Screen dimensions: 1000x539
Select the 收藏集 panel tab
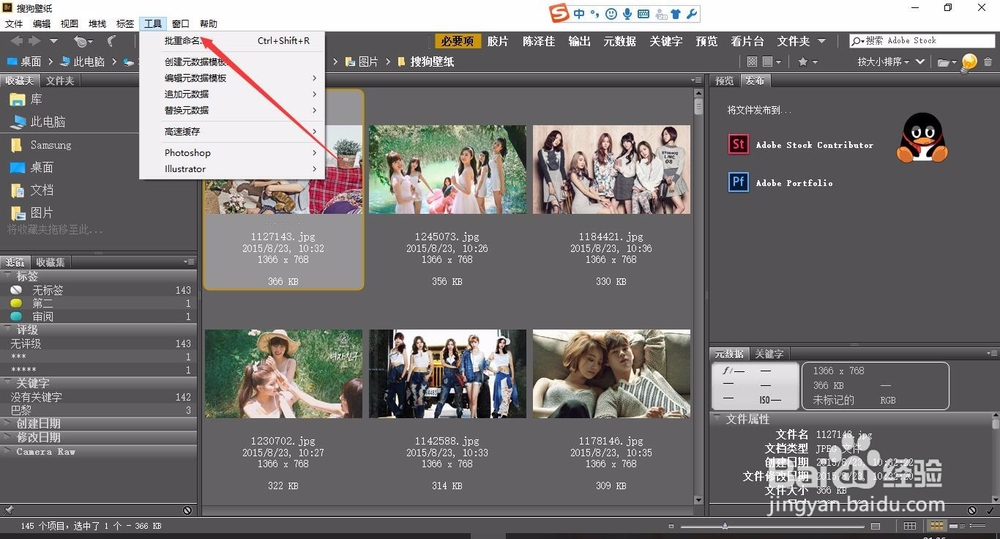click(50, 262)
